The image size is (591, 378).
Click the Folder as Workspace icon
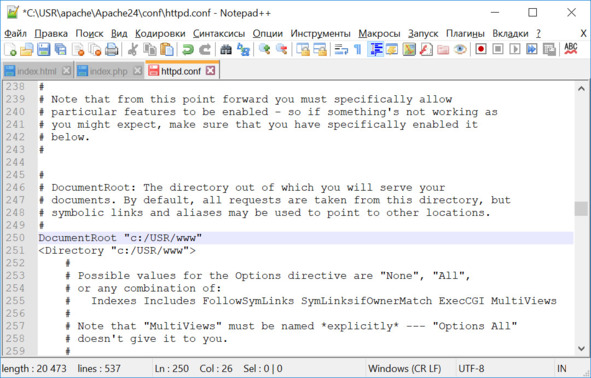point(443,49)
